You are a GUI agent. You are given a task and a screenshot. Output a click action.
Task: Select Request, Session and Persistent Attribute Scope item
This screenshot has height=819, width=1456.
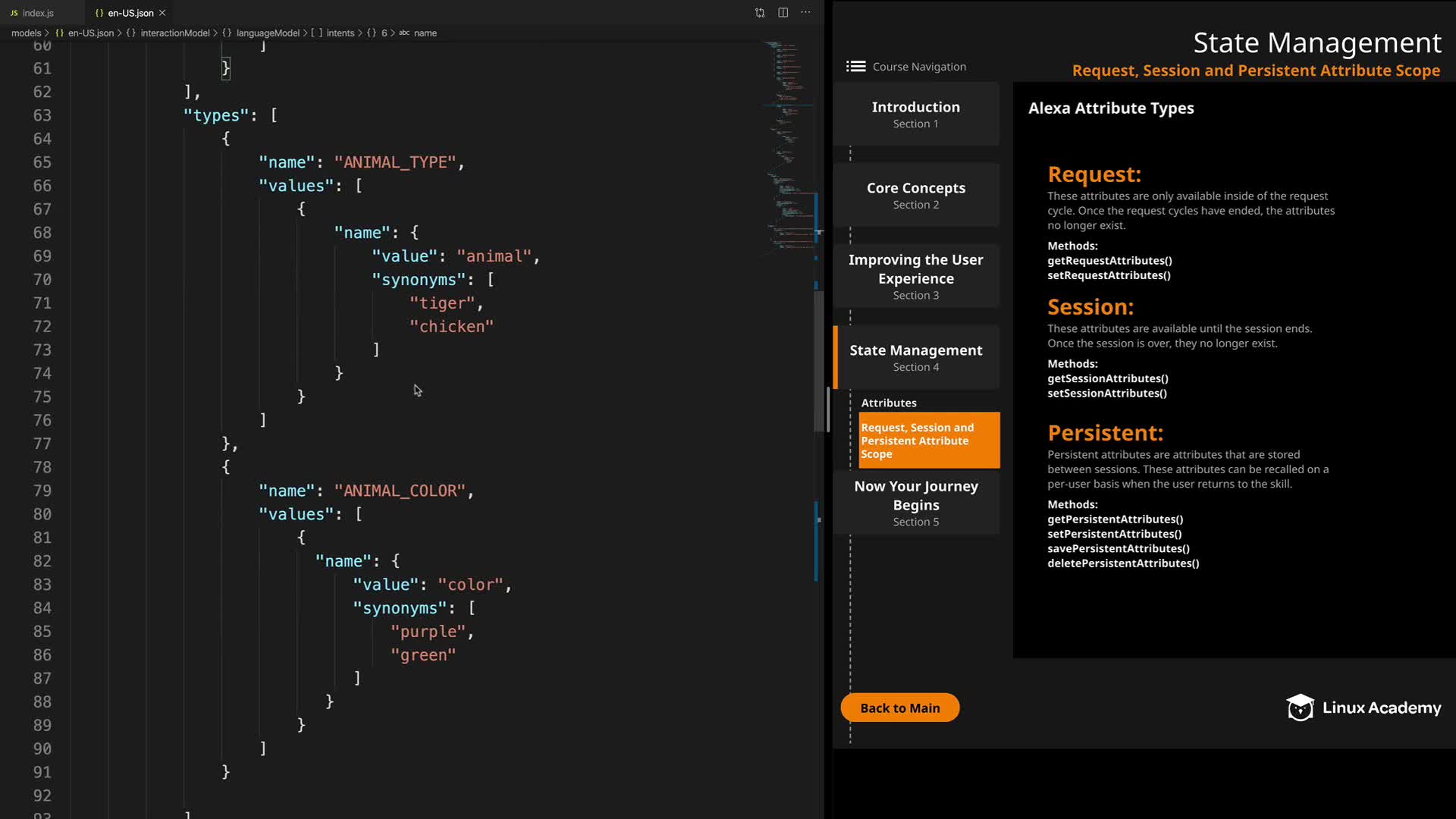tap(928, 441)
